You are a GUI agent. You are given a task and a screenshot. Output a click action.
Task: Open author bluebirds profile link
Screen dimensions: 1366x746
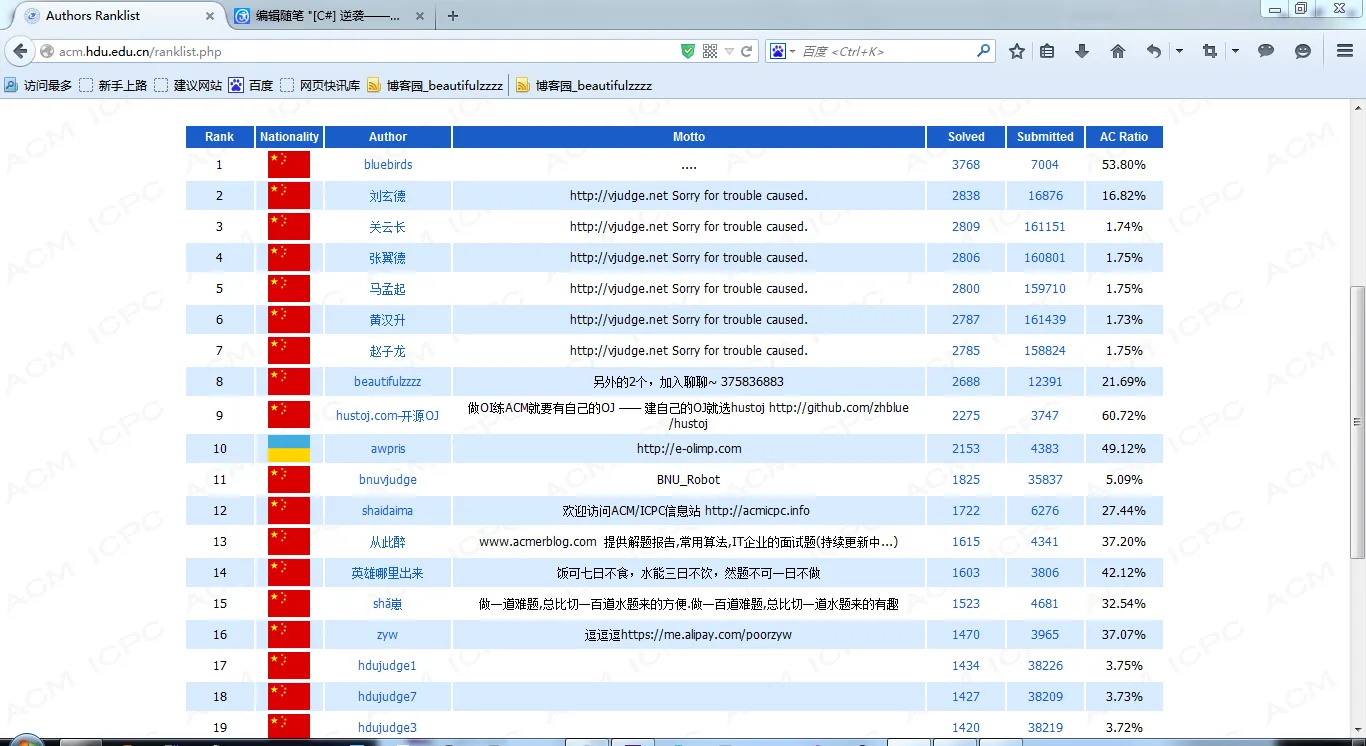coord(388,165)
